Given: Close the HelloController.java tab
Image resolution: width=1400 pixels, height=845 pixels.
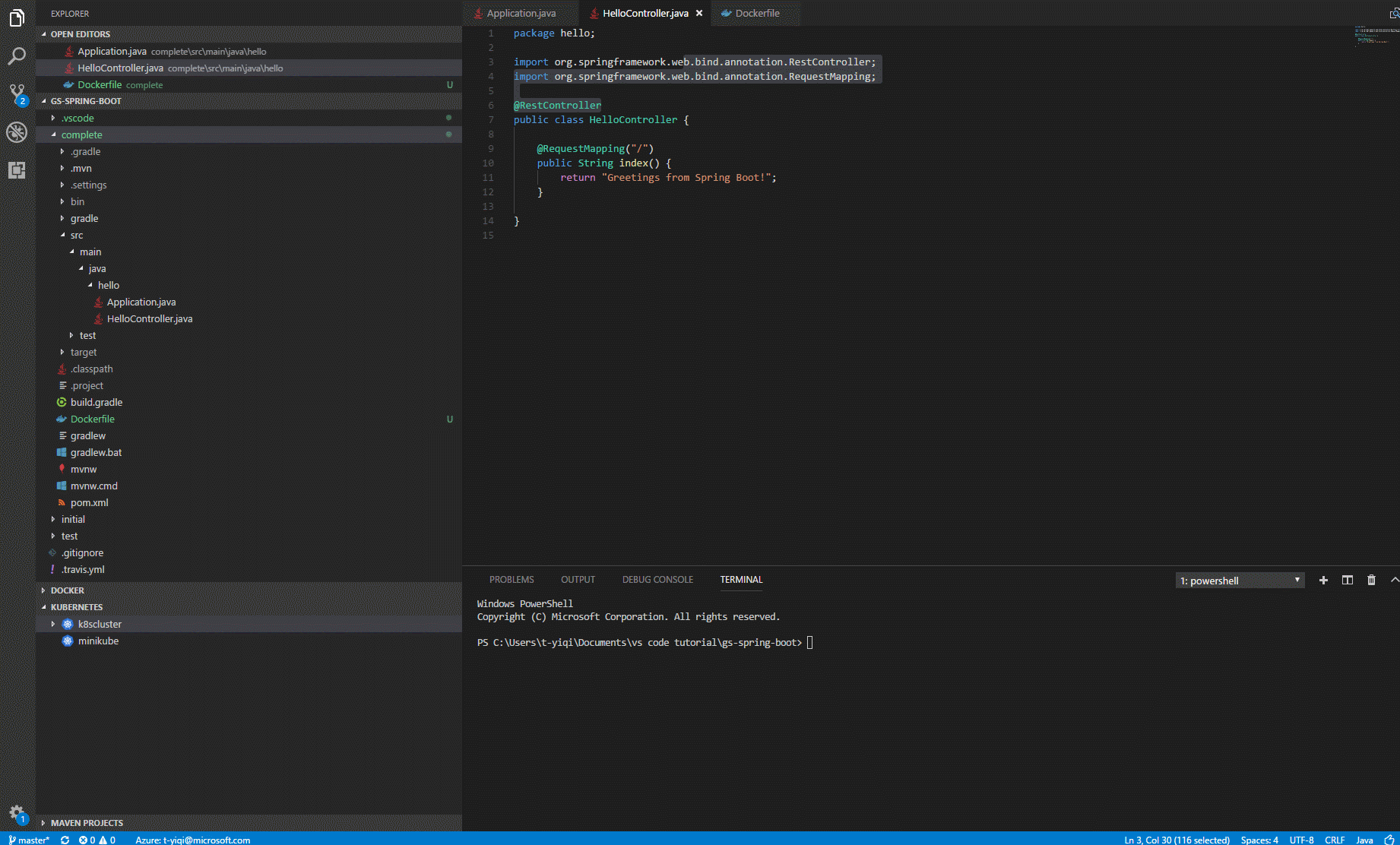Looking at the screenshot, I should click(x=699, y=13).
